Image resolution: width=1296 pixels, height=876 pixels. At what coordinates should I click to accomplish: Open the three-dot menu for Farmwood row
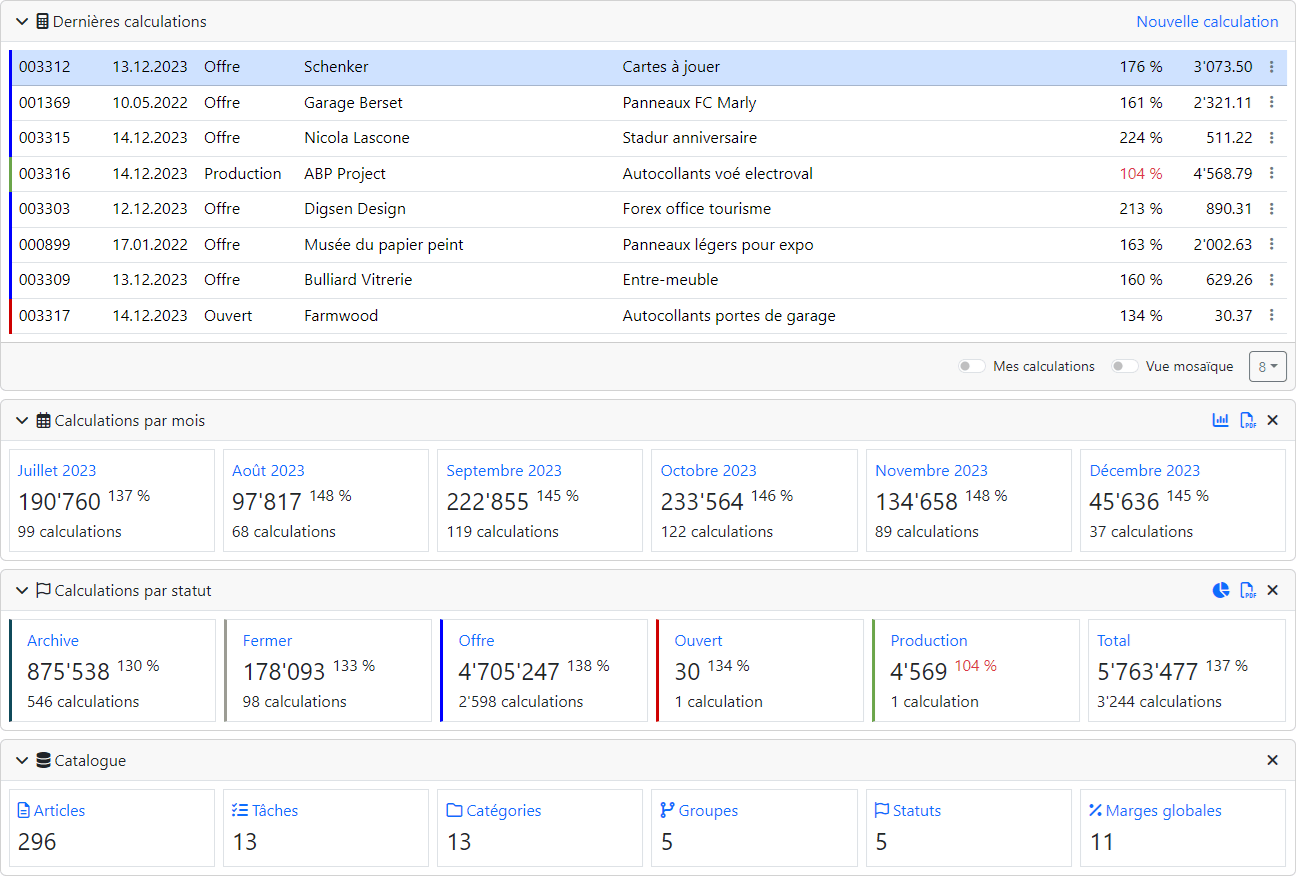[1271, 315]
